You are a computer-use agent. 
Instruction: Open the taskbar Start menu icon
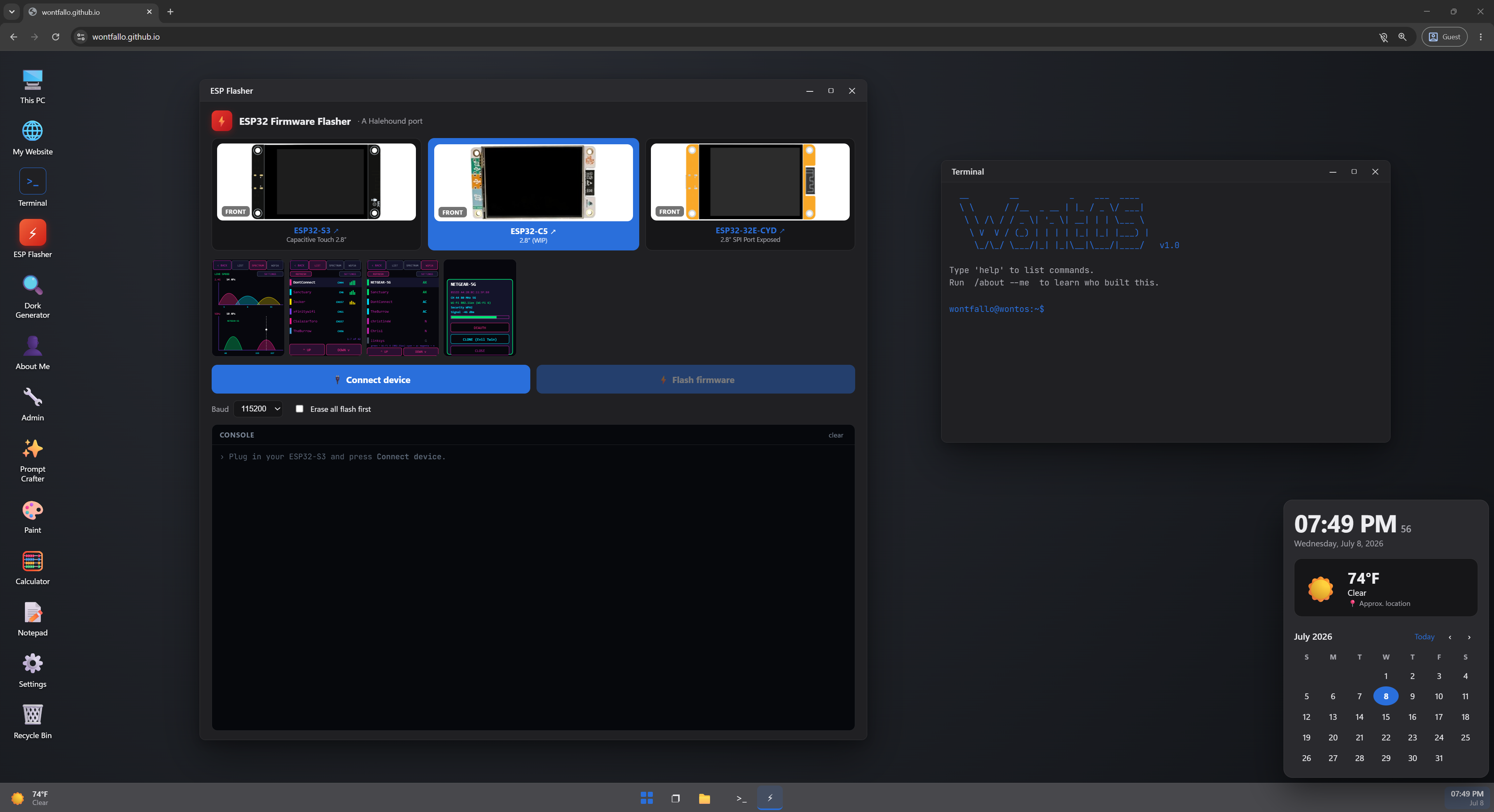point(647,798)
